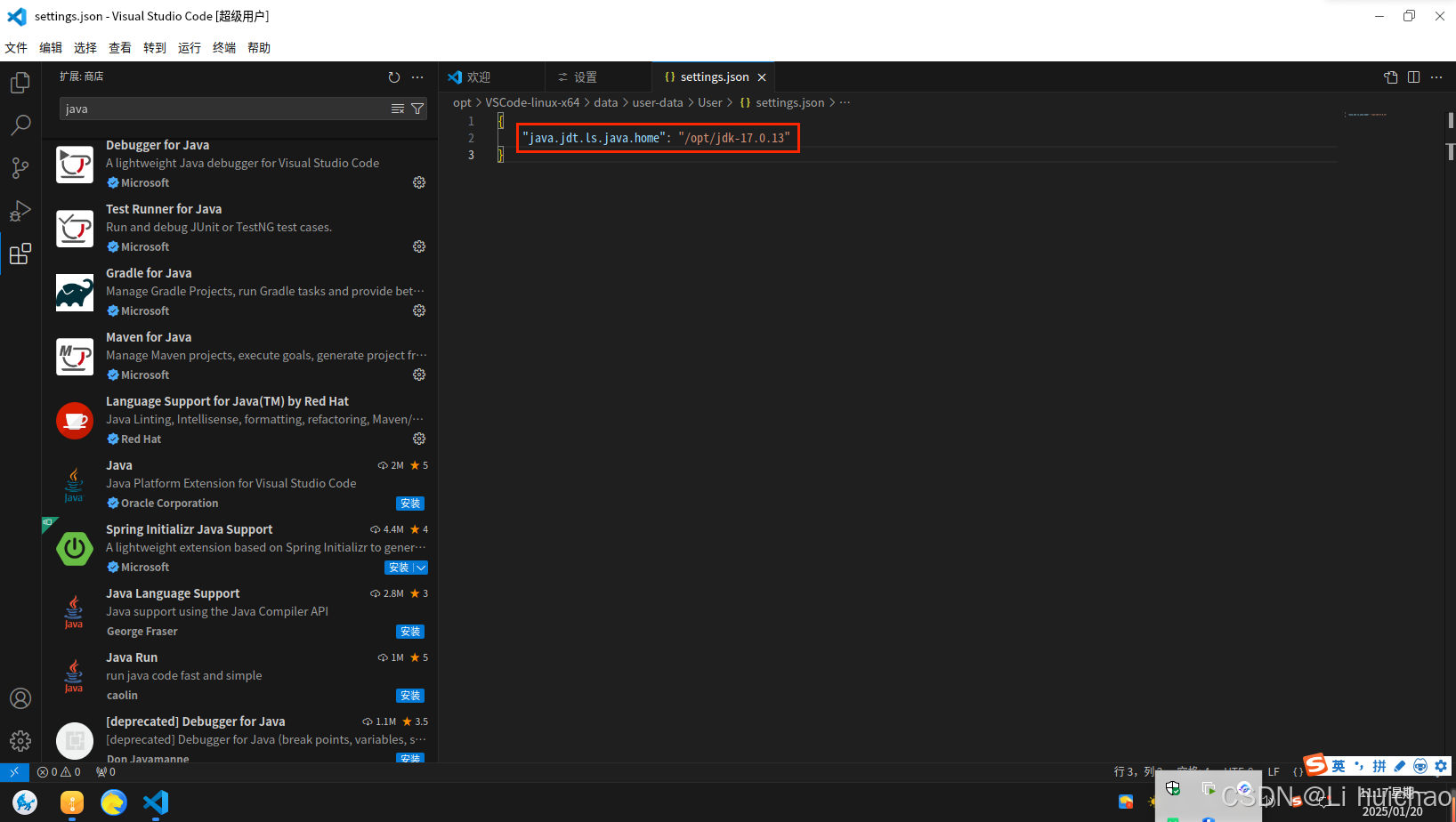Image resolution: width=1456 pixels, height=822 pixels.
Task: Clear the extension search results
Action: pyautogui.click(x=398, y=109)
